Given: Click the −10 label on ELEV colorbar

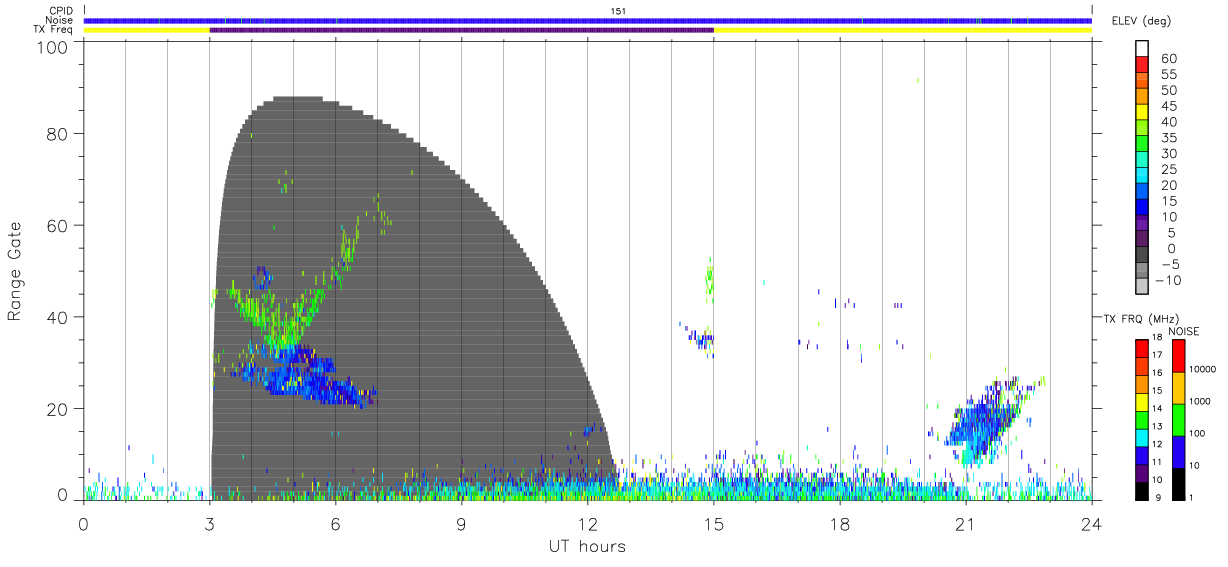Looking at the screenshot, I should point(1167,280).
